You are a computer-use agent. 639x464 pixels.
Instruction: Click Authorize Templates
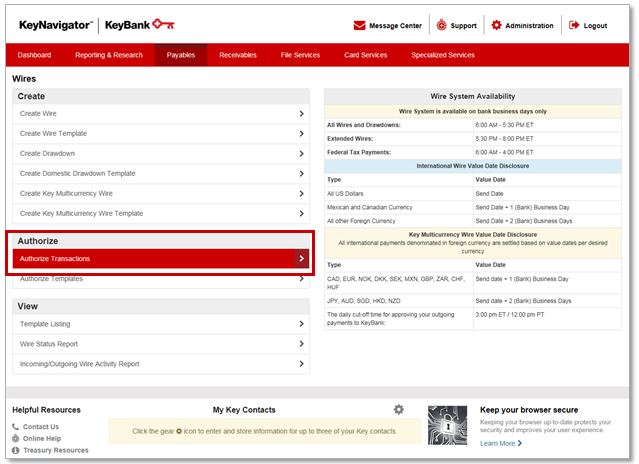click(x=51, y=279)
